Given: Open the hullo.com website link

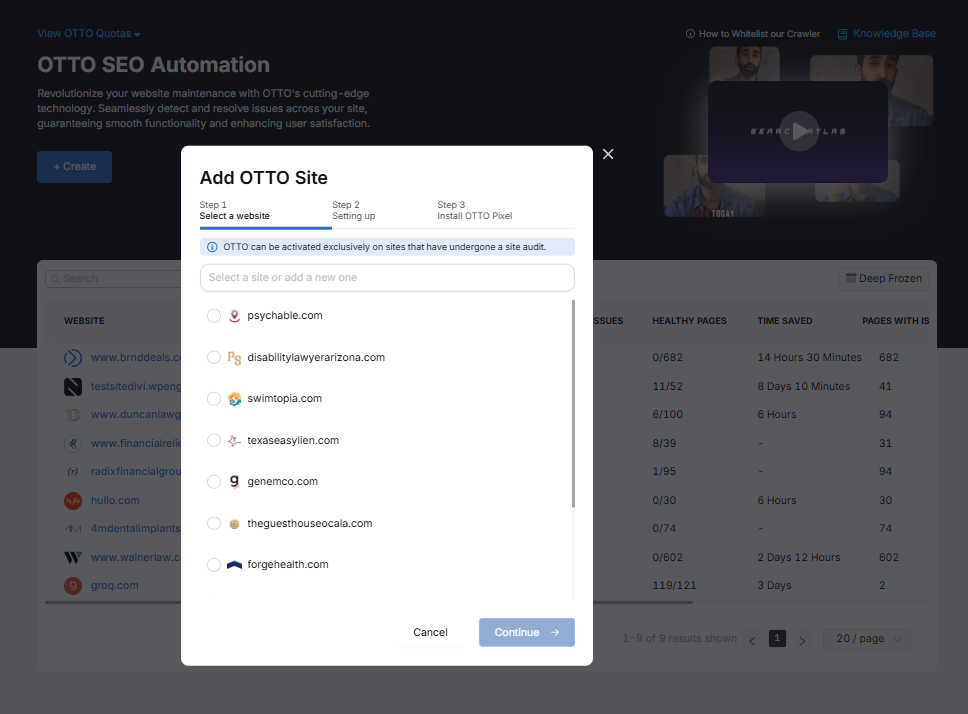Looking at the screenshot, I should point(115,500).
